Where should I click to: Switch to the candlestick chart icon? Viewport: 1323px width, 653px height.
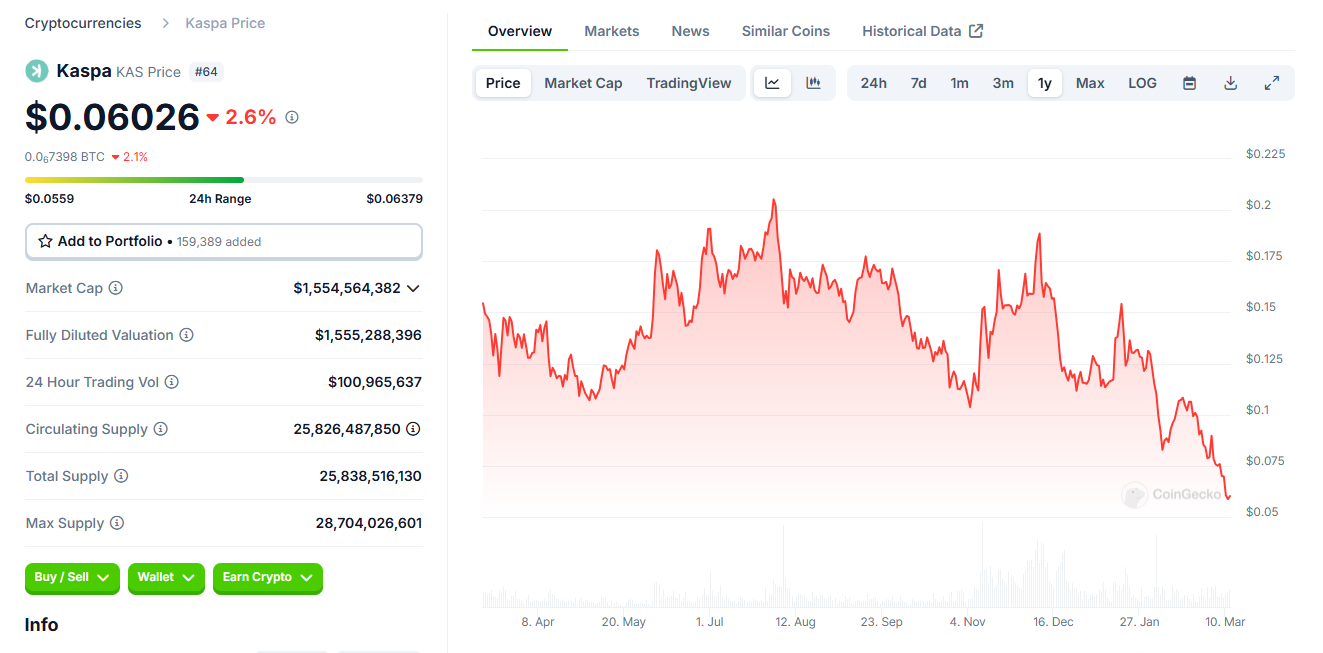point(813,83)
